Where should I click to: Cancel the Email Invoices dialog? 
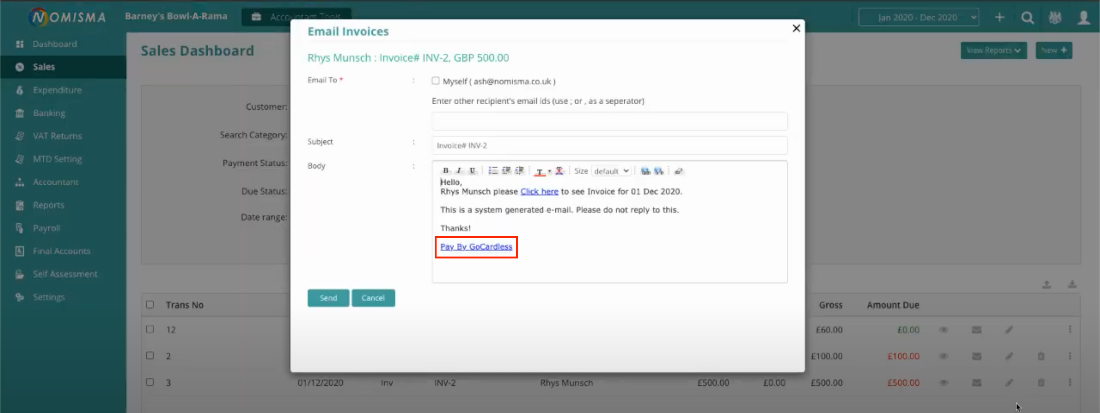[373, 298]
